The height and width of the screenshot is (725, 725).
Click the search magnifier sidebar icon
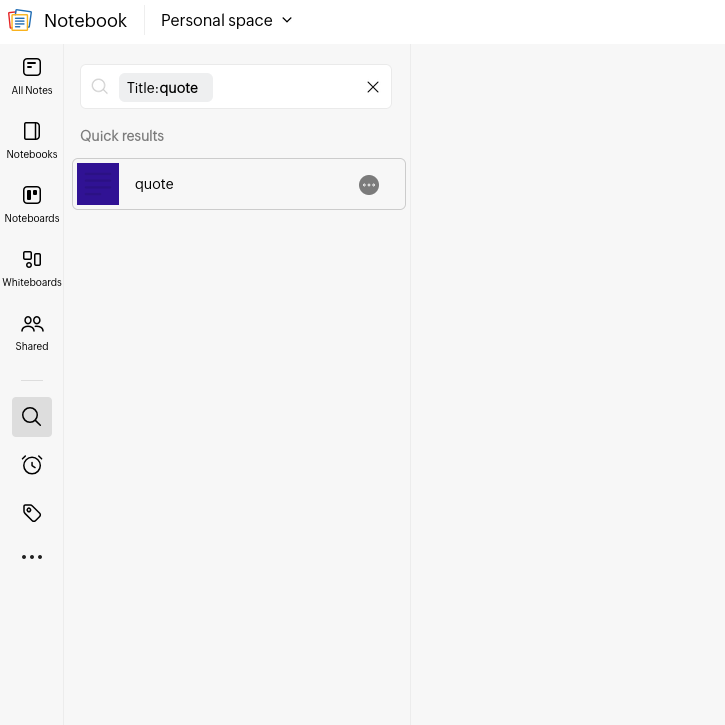coord(32,417)
